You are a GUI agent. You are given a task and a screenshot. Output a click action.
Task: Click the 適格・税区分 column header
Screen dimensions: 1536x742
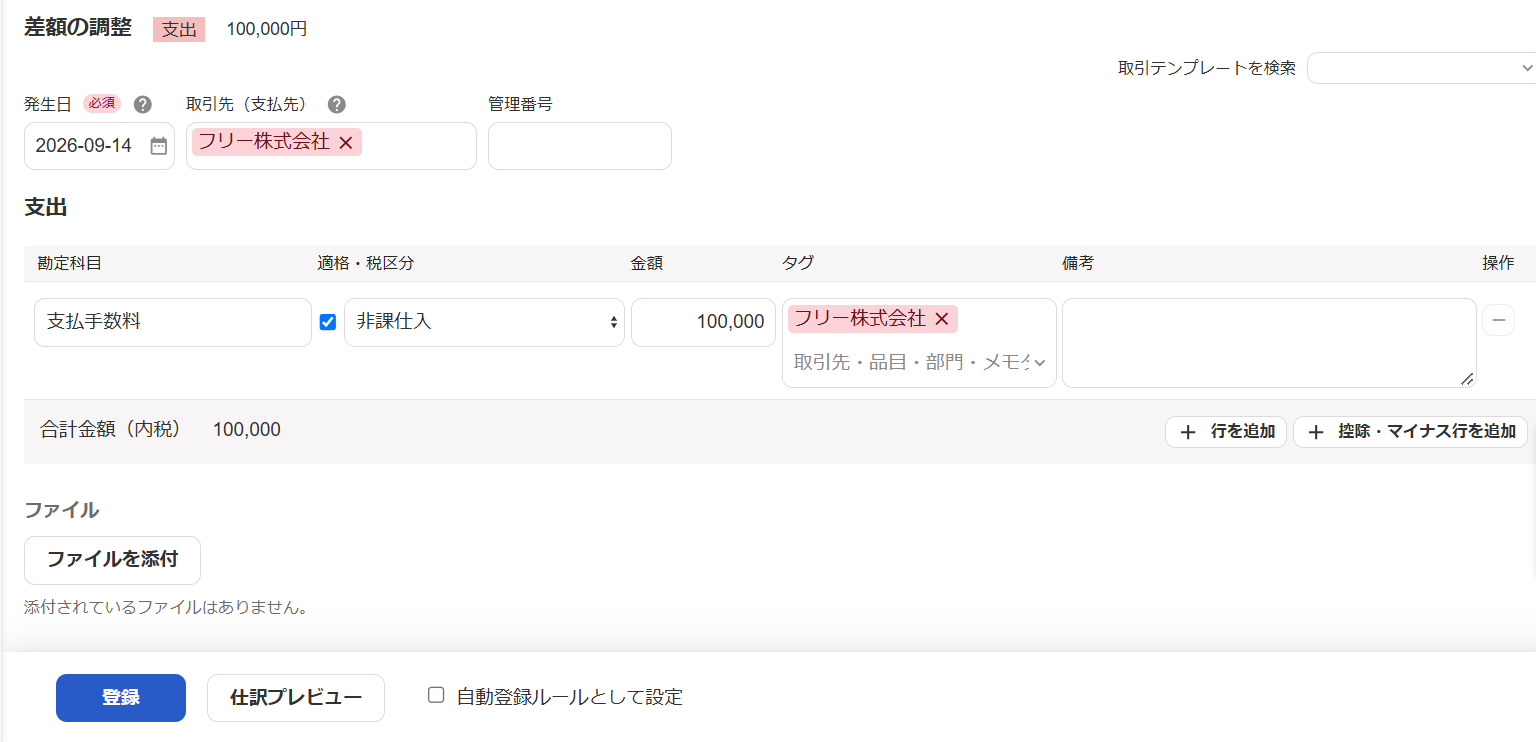click(366, 263)
